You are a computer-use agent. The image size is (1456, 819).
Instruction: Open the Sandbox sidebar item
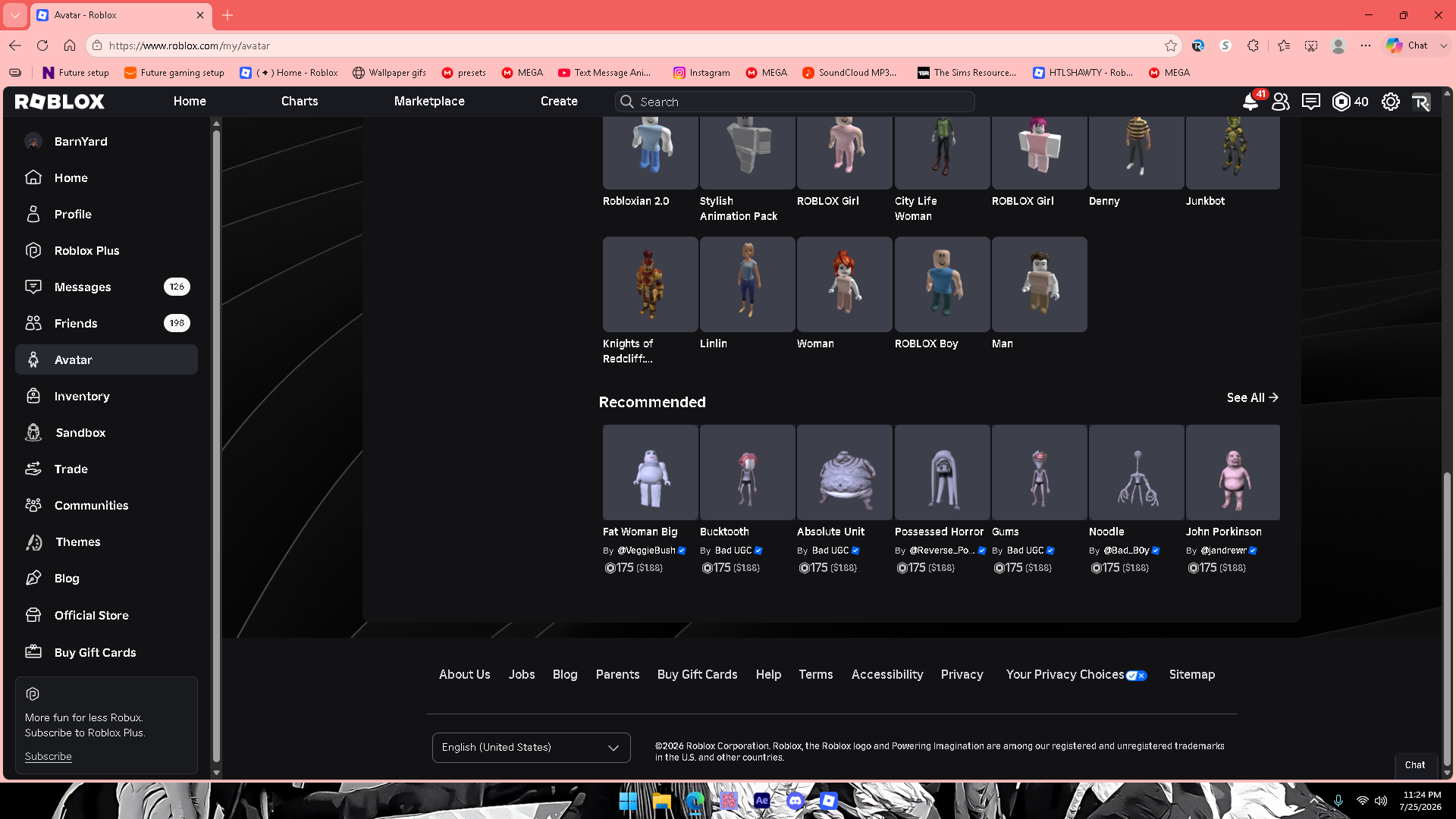click(106, 432)
